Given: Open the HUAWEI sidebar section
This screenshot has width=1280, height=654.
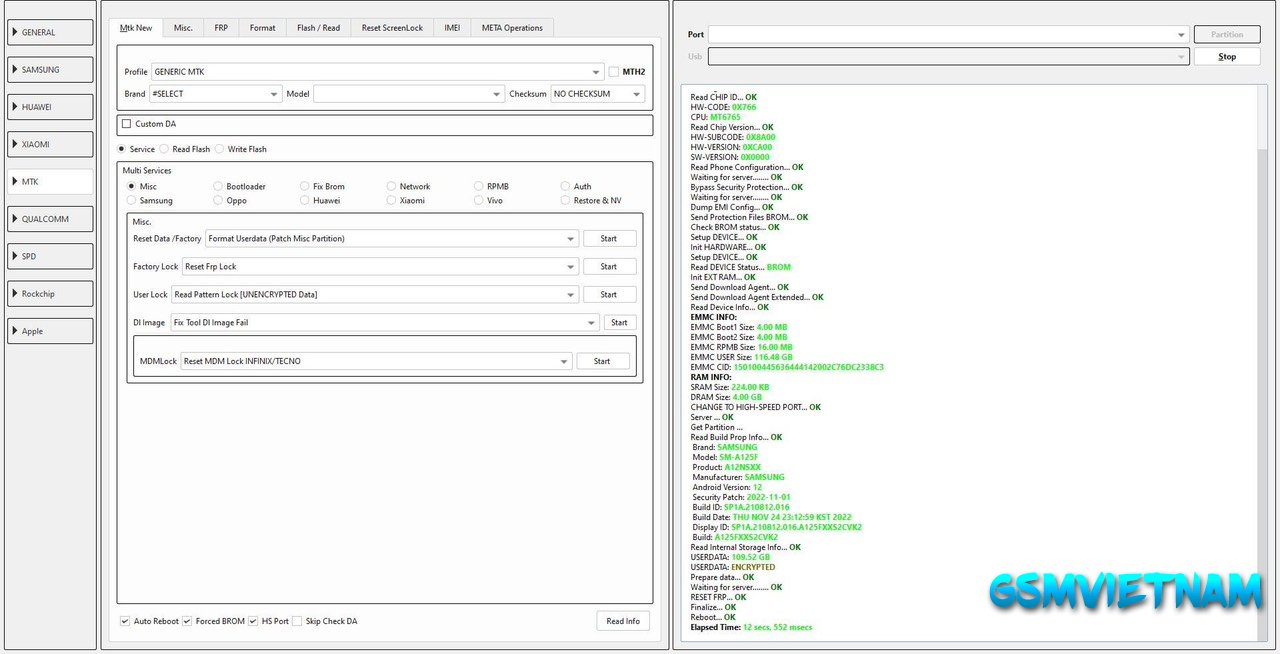Looking at the screenshot, I should [50, 107].
